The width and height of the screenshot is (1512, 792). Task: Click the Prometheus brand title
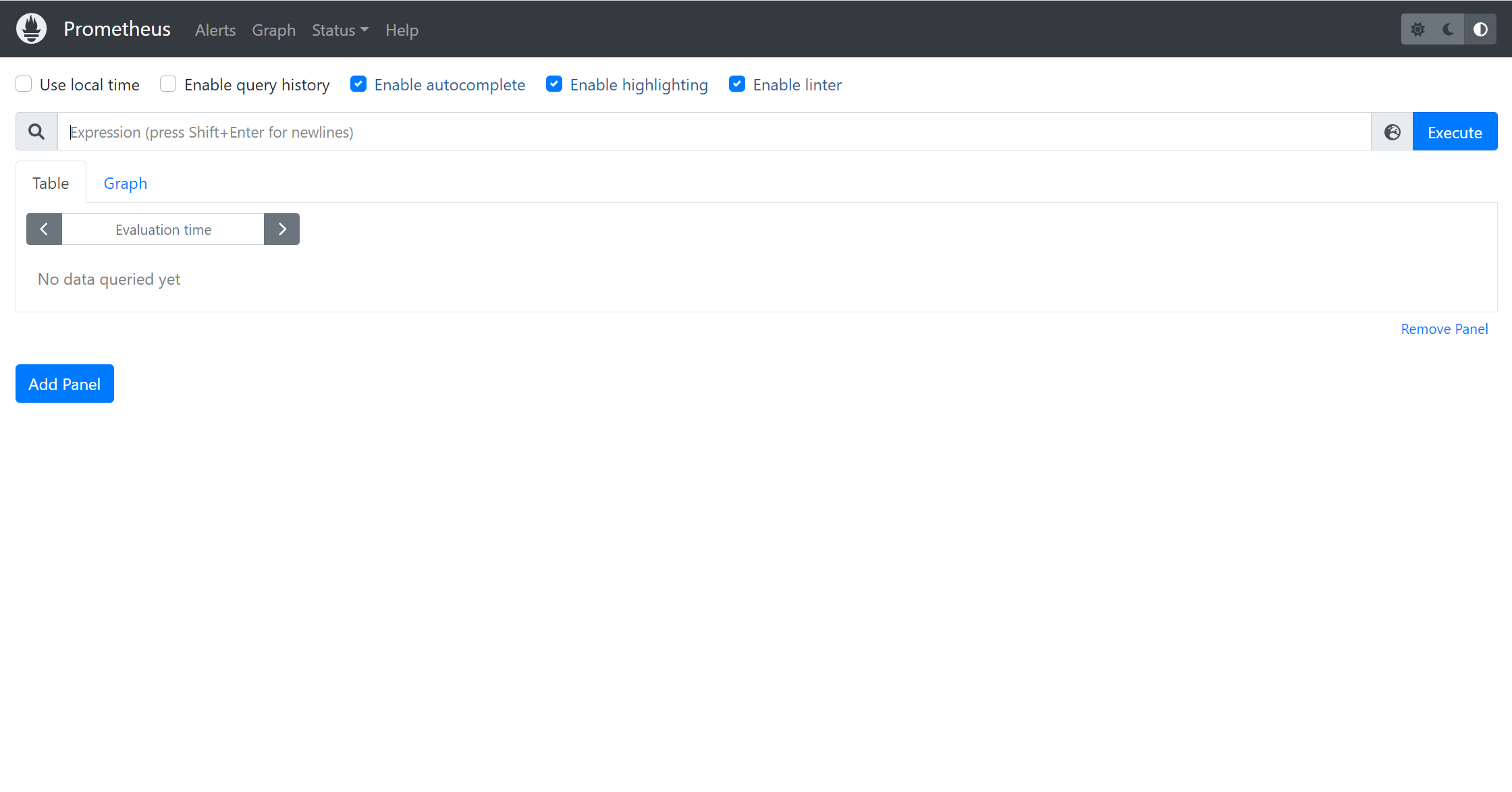[117, 29]
